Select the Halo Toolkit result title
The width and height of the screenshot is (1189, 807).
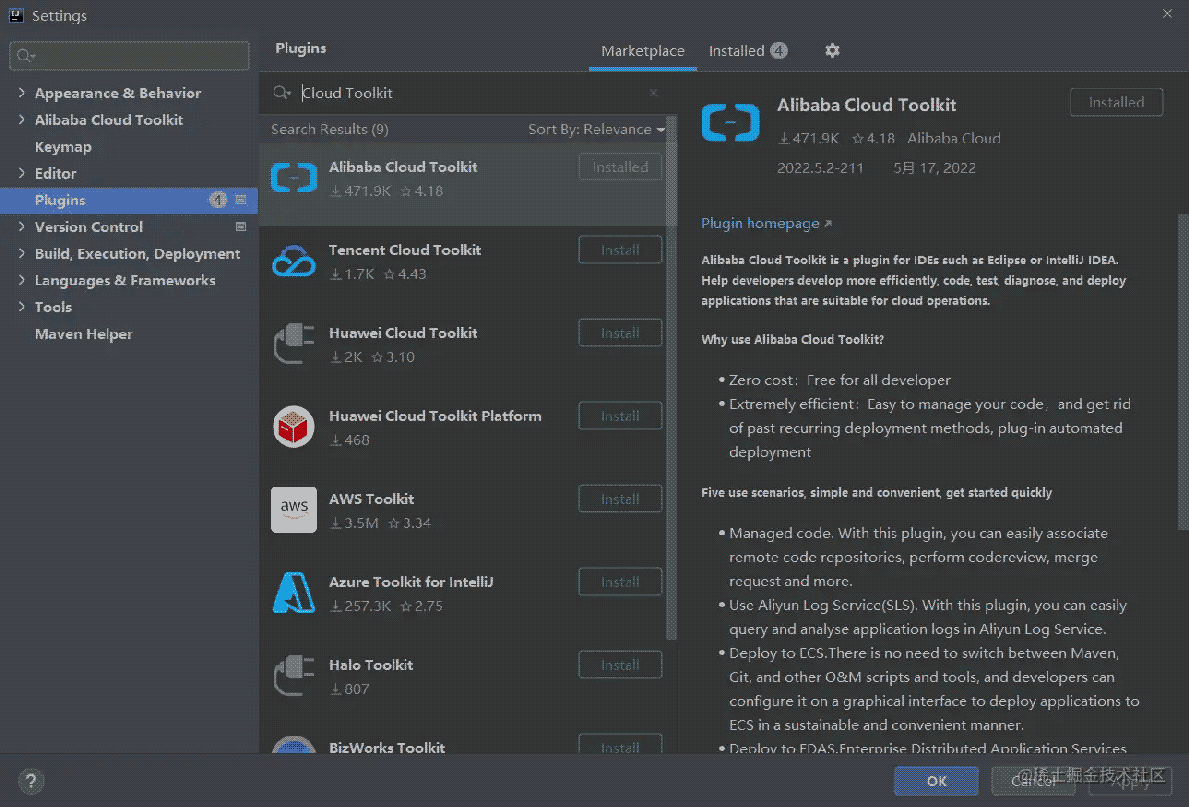[371, 664]
